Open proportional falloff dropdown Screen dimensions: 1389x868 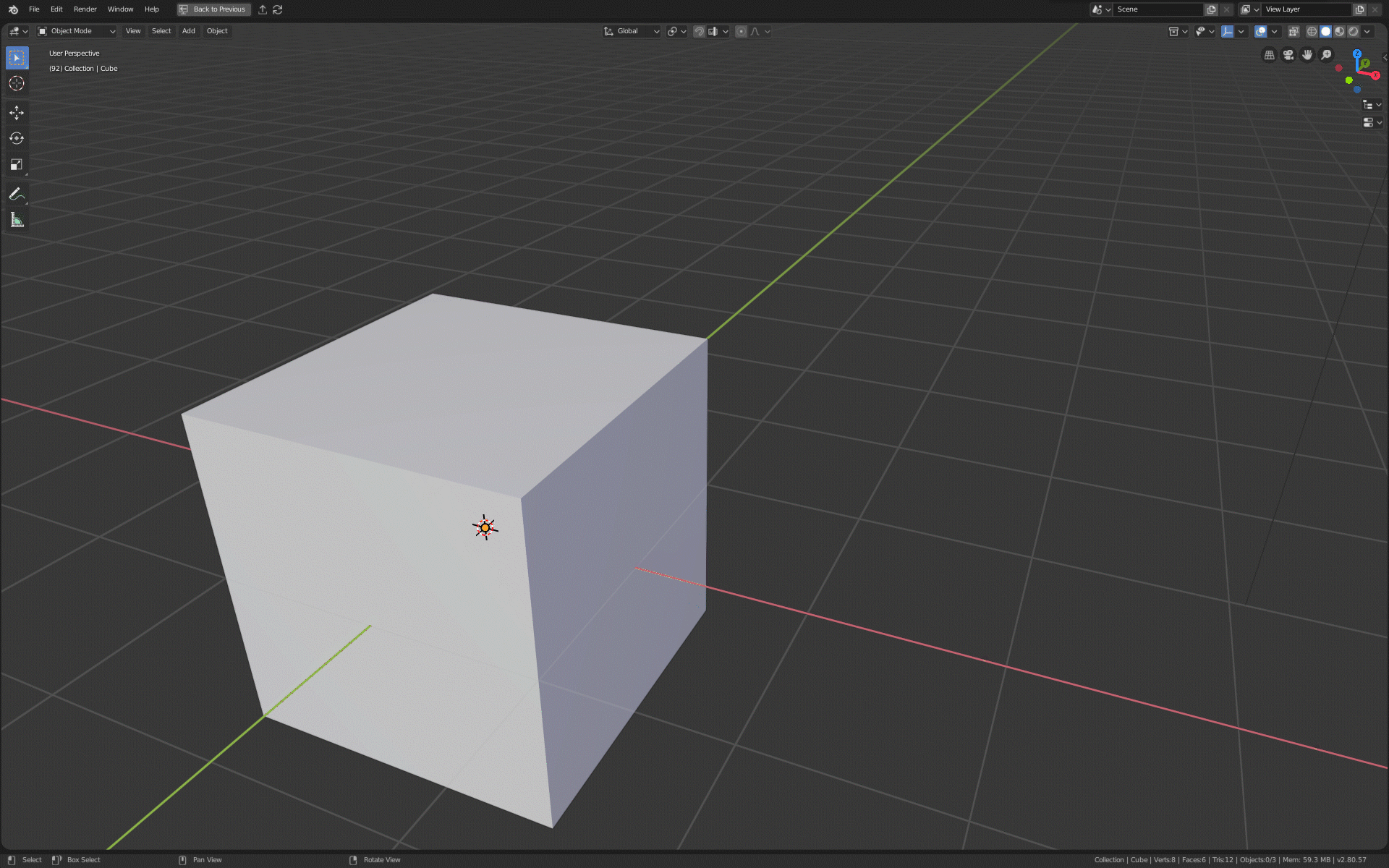(760, 31)
